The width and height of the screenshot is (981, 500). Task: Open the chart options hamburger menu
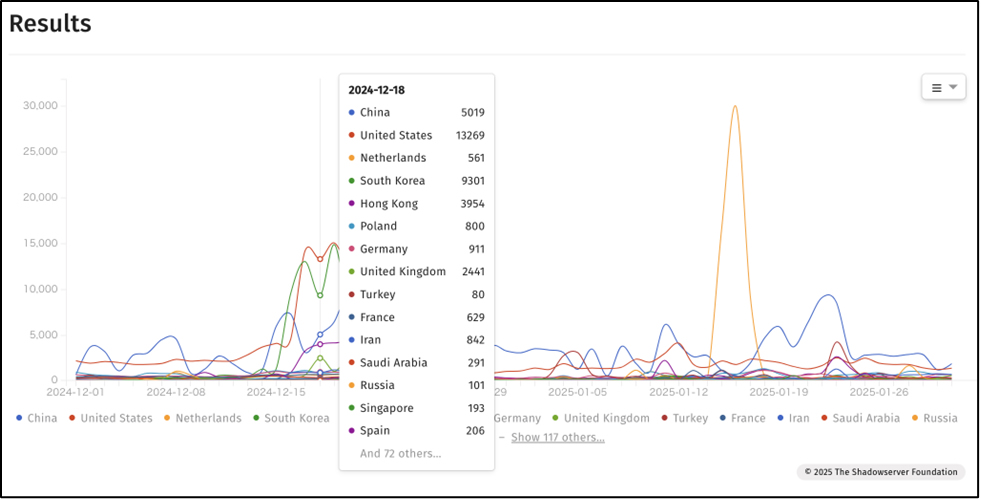point(943,87)
